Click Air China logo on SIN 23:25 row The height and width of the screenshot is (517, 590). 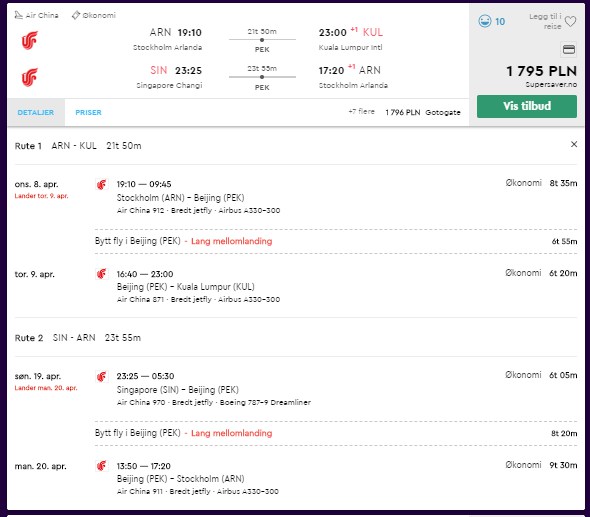[30, 77]
